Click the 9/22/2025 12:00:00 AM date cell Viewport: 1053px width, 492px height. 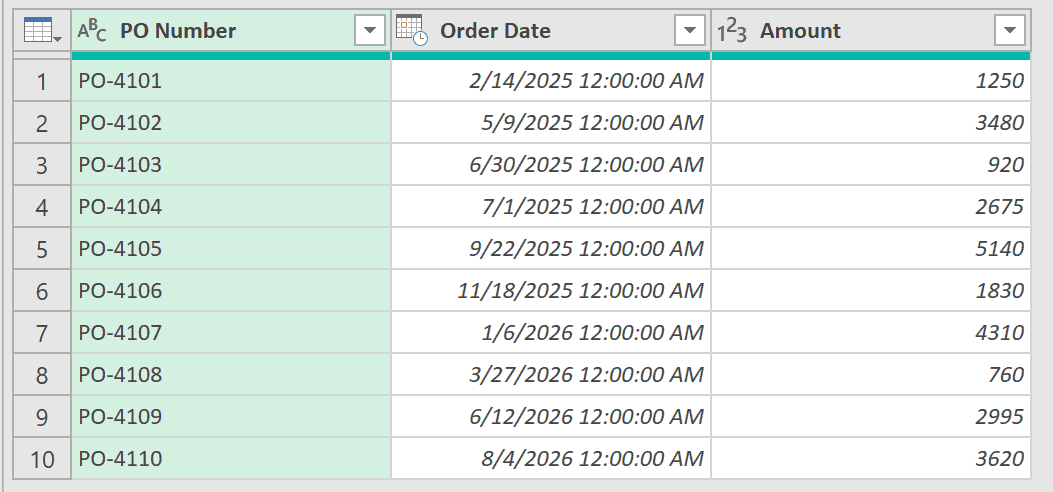[551, 248]
